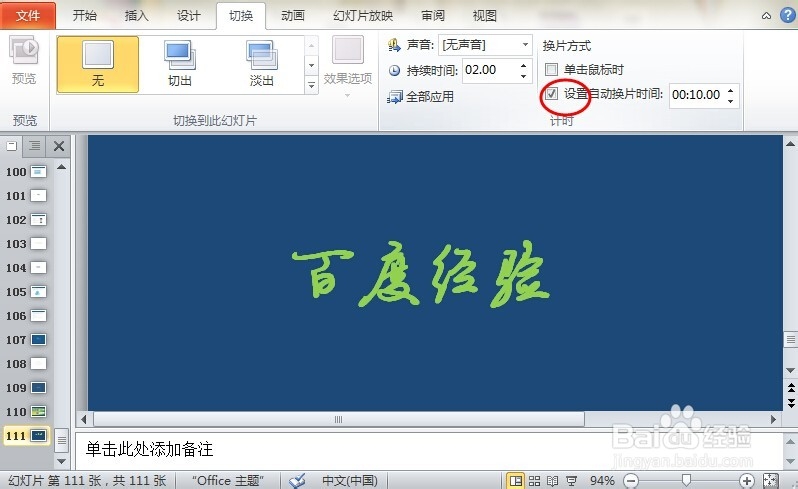This screenshot has width=798, height=489.
Task: Zoom in with the plus button
Action: click(746, 480)
